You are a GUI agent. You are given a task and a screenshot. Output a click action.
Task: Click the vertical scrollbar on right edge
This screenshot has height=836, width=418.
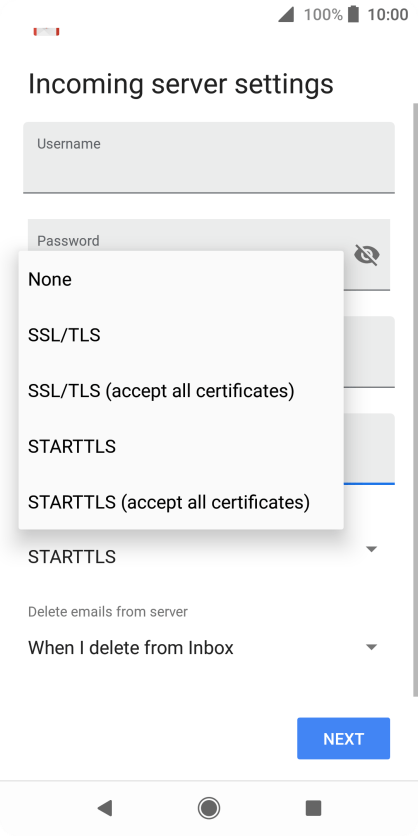pos(415,400)
